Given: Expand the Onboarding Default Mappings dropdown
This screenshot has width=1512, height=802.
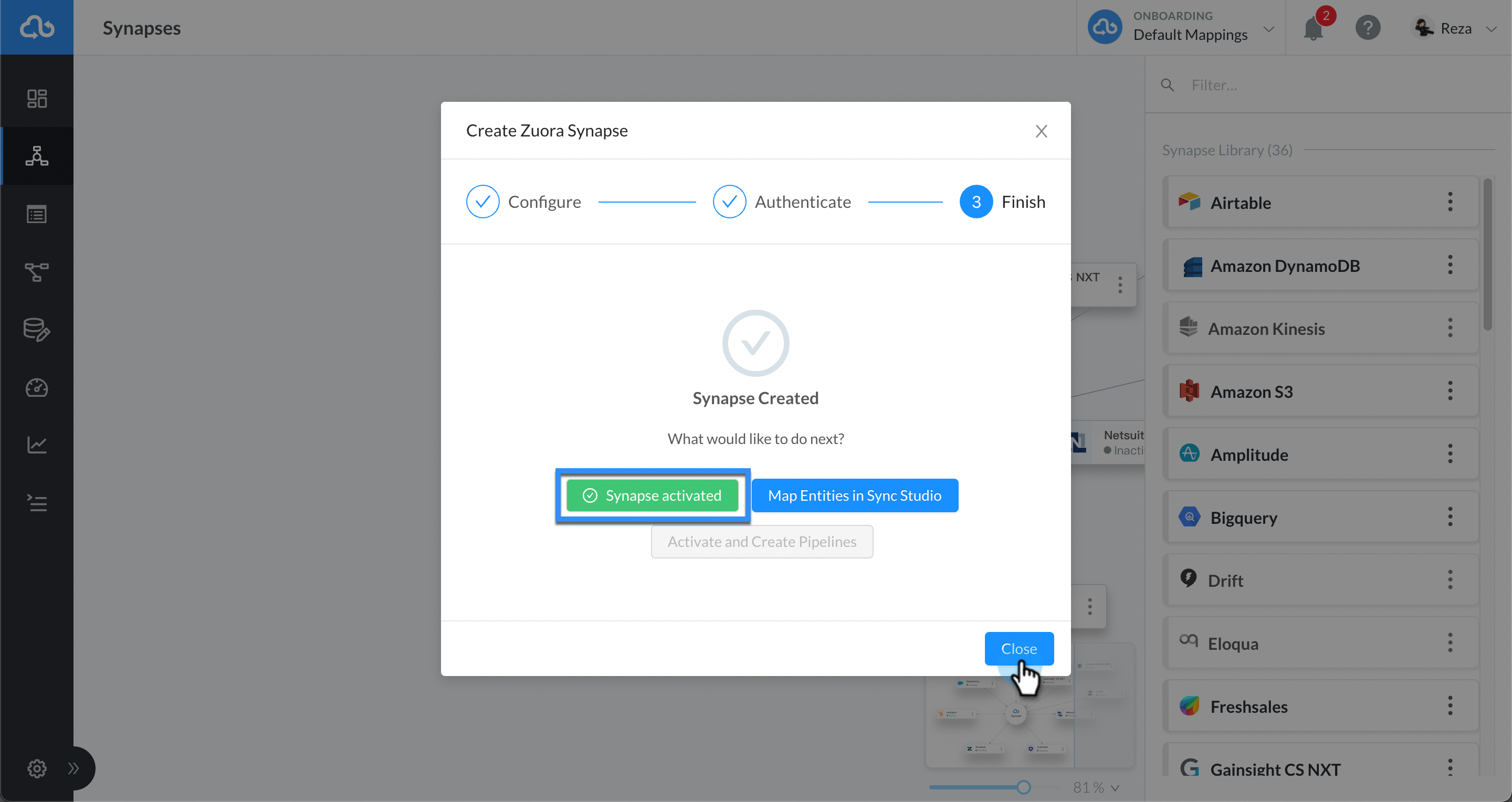Looking at the screenshot, I should click(x=1182, y=28).
